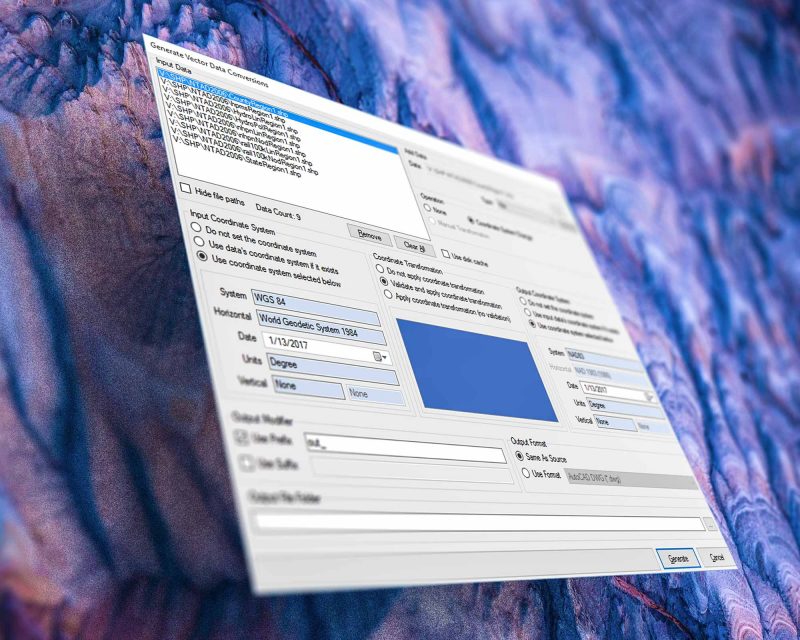
Task: Select output 'Use input data's coordinate system' radio
Action: click(528, 312)
